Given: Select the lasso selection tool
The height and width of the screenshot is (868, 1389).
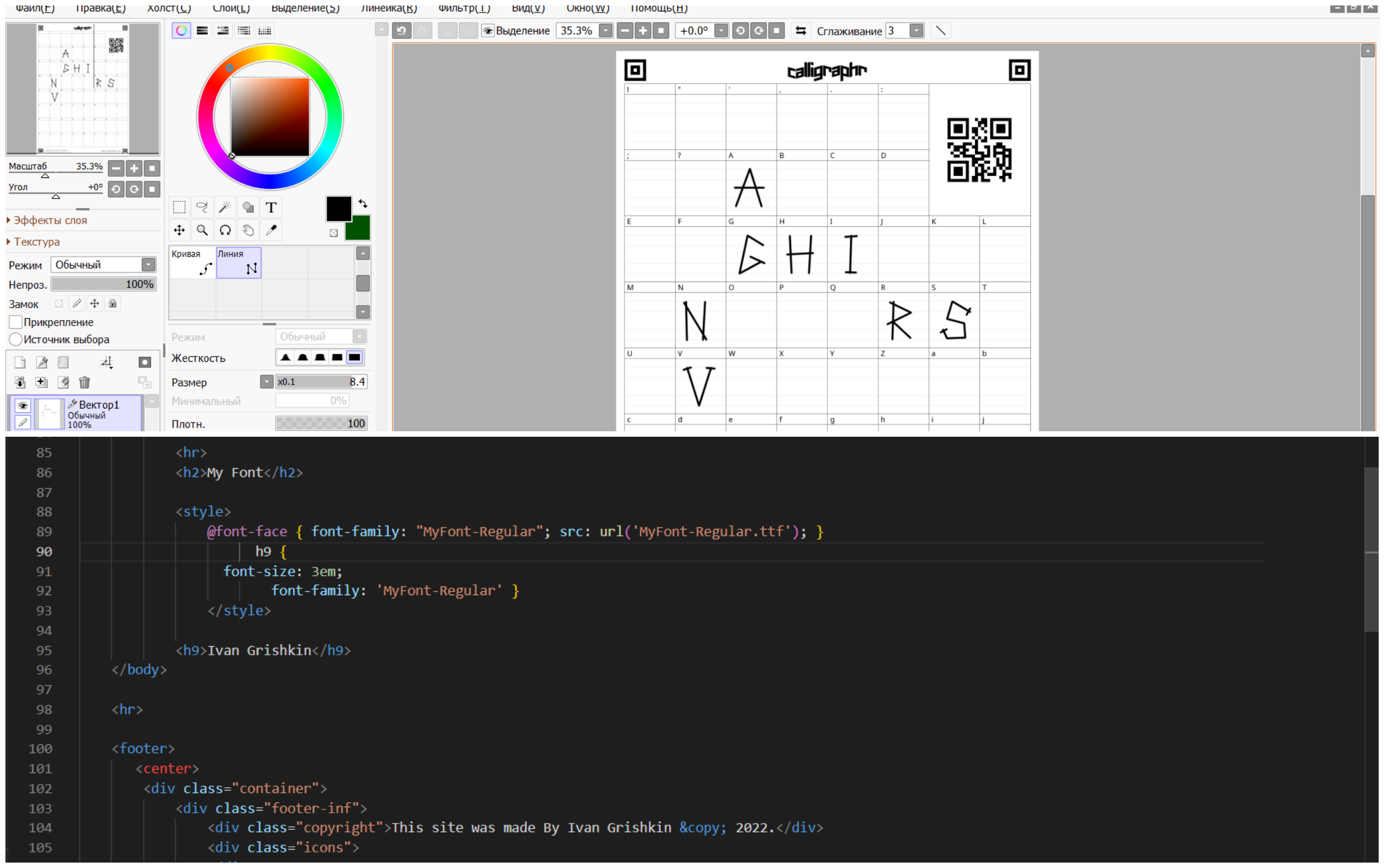Looking at the screenshot, I should 202,207.
